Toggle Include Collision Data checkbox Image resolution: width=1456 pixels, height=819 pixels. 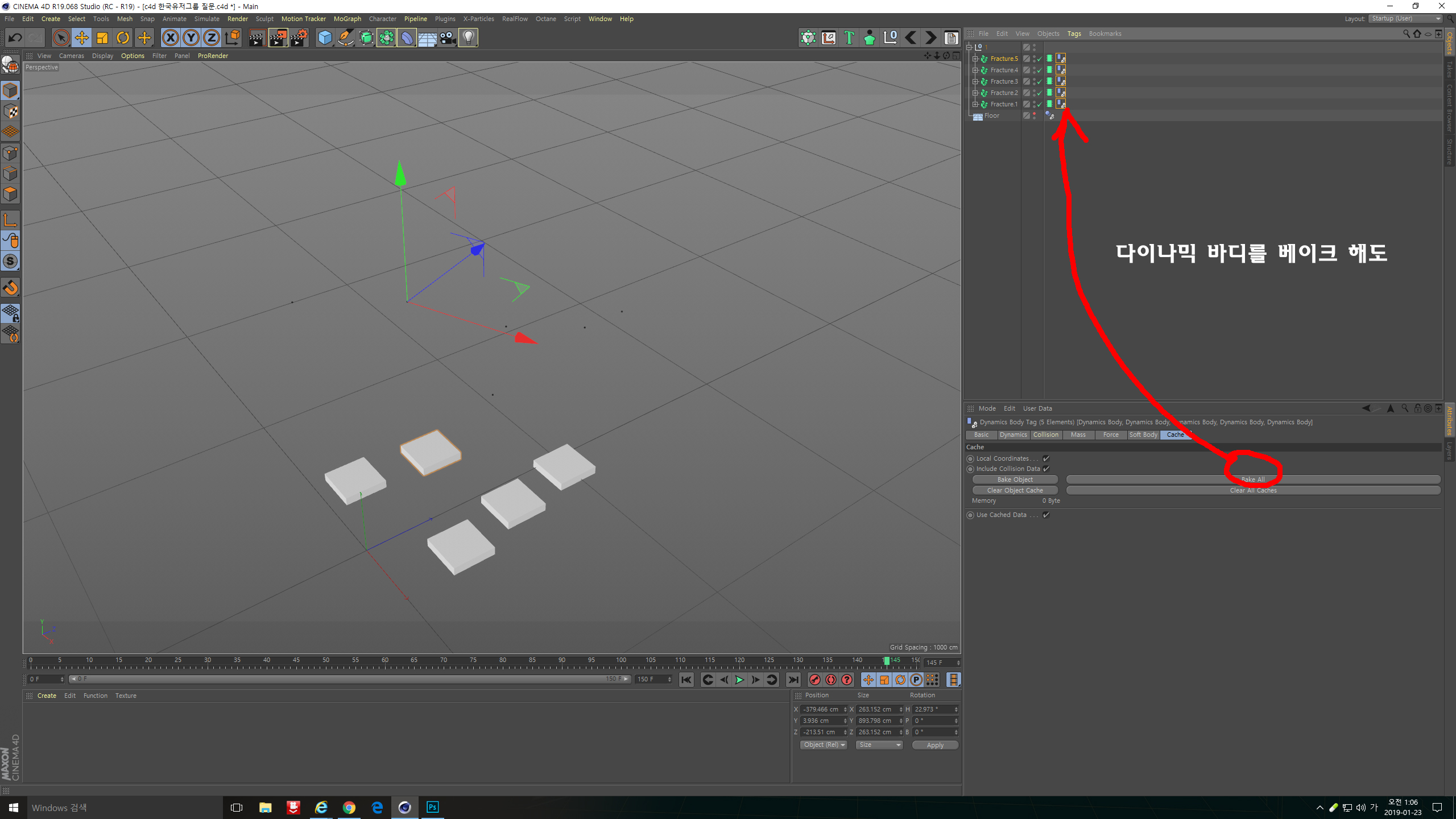(x=1046, y=469)
